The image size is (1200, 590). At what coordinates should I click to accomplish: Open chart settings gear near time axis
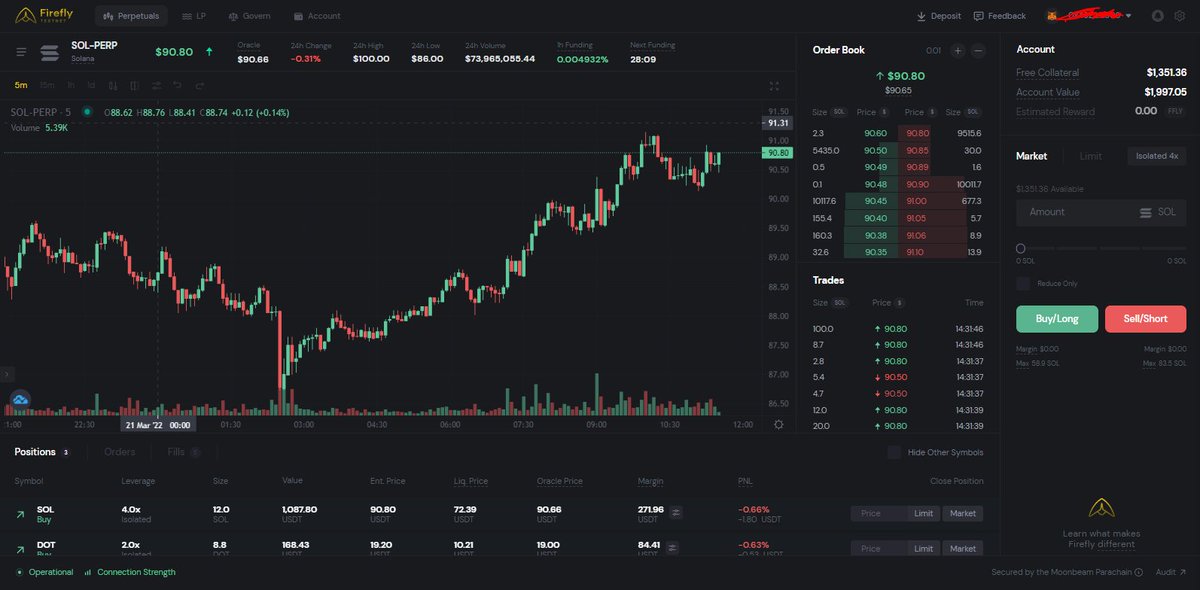(778, 424)
